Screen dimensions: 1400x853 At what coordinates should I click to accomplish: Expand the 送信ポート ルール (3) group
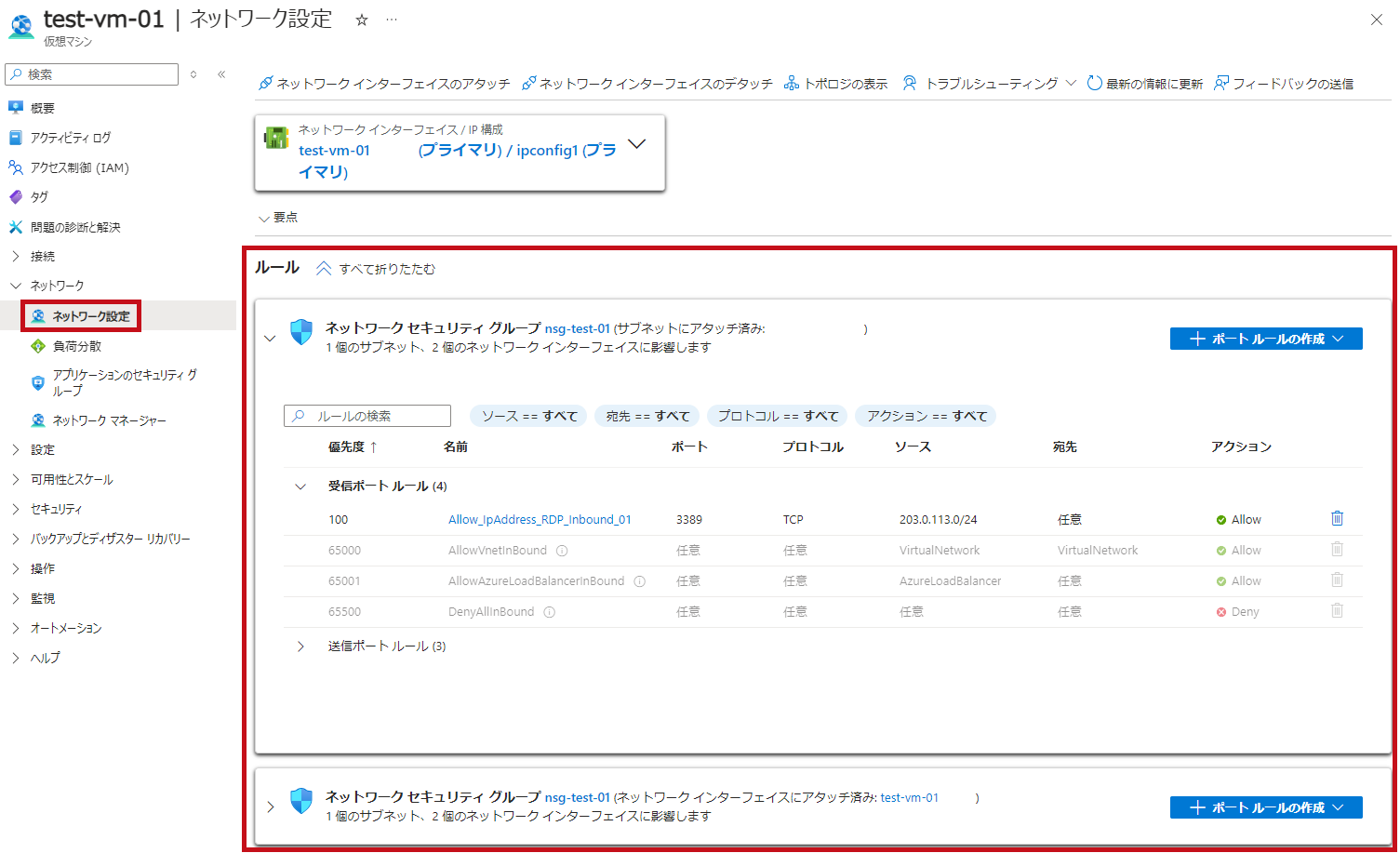click(300, 646)
